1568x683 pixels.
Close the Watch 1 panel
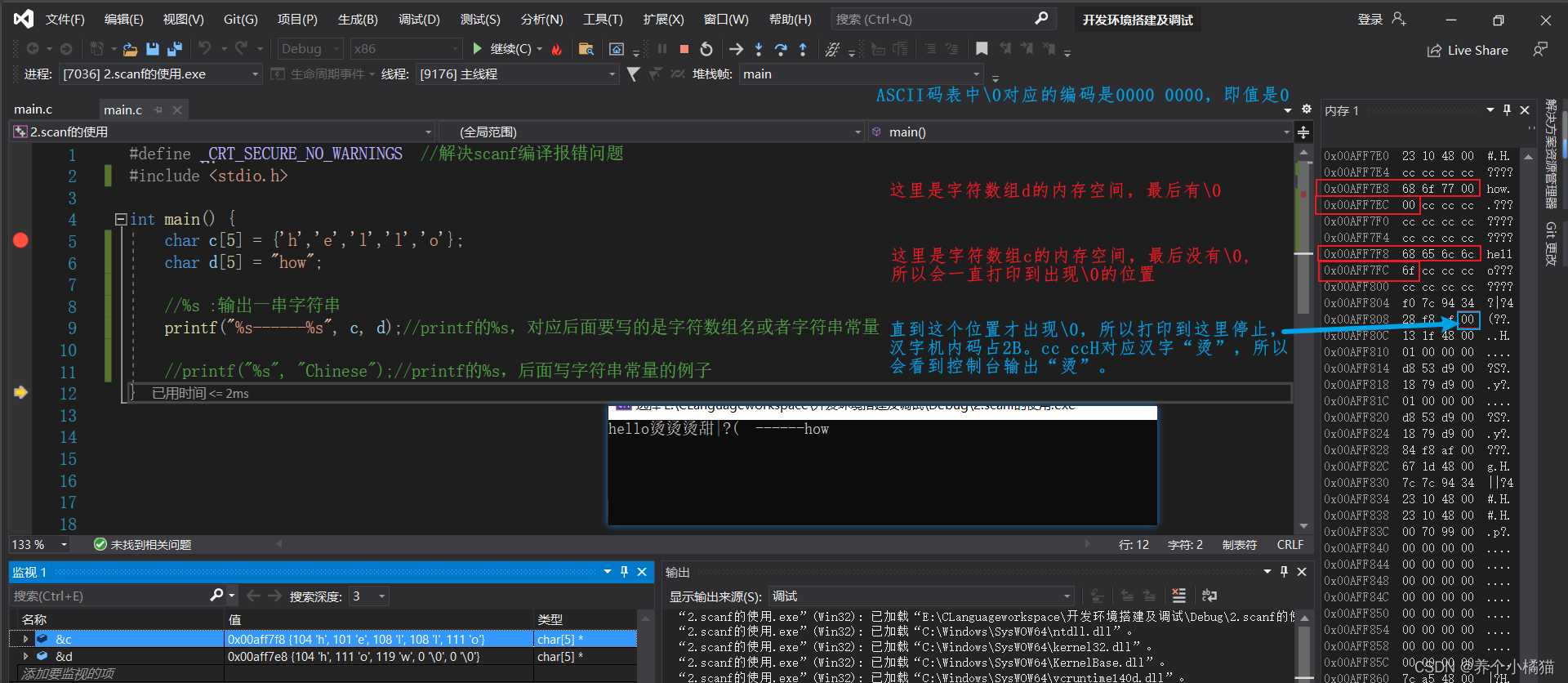click(642, 572)
